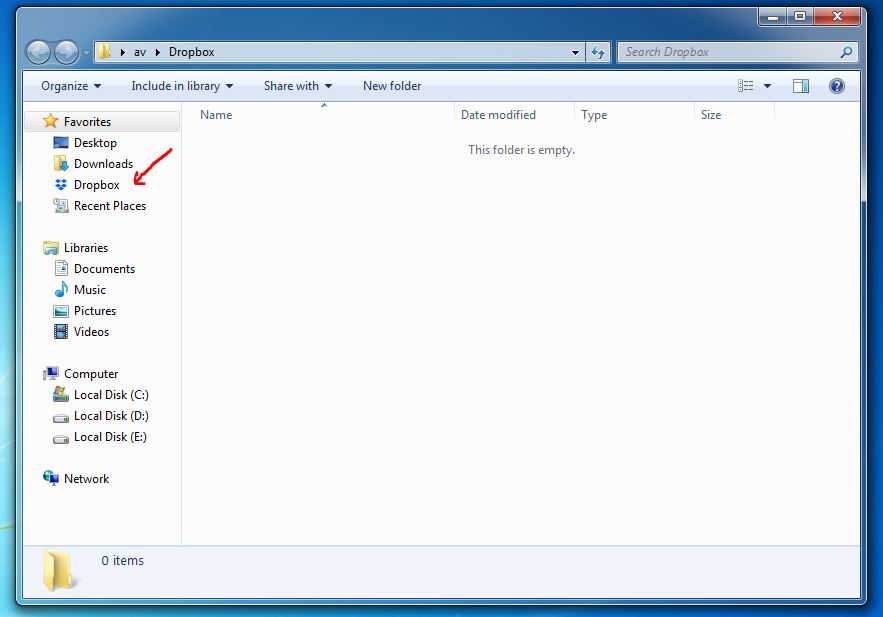The image size is (883, 617).
Task: Click the New folder button
Action: point(392,86)
